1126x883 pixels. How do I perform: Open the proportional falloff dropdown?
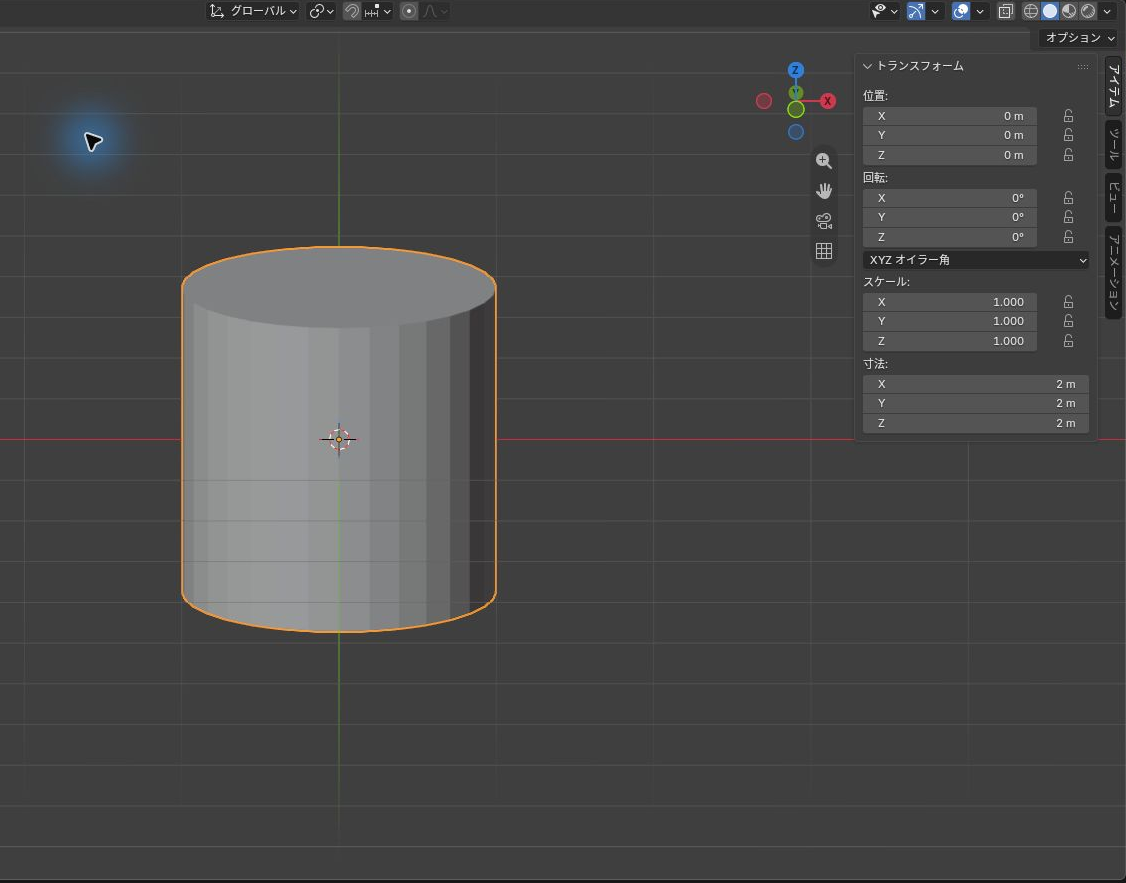coord(435,11)
